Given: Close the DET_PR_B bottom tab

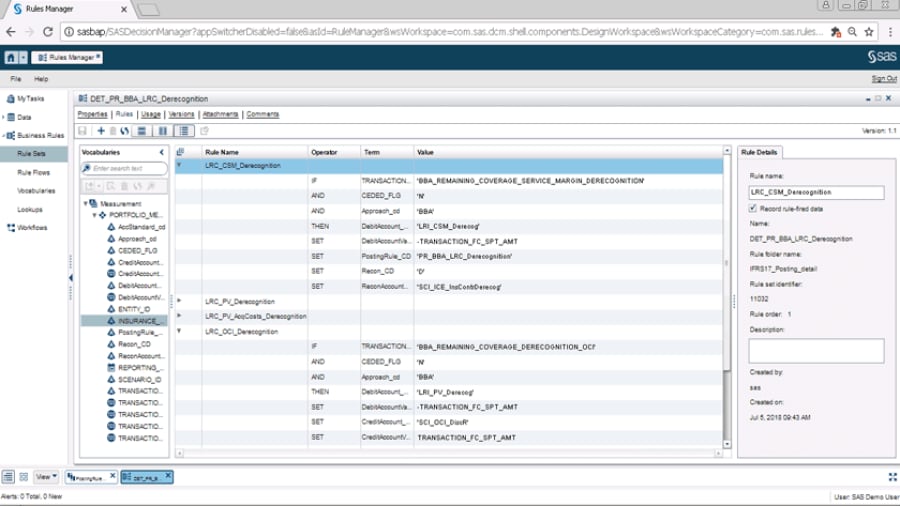Looking at the screenshot, I should click(168, 476).
